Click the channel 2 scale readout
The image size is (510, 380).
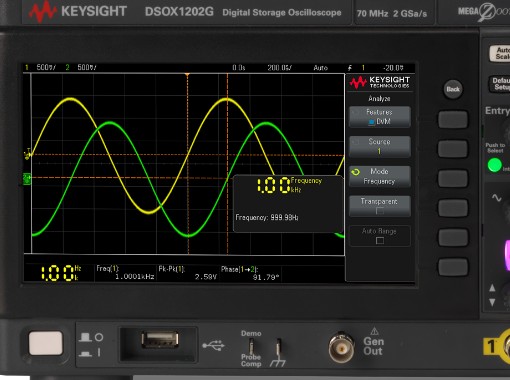pyautogui.click(x=87, y=67)
